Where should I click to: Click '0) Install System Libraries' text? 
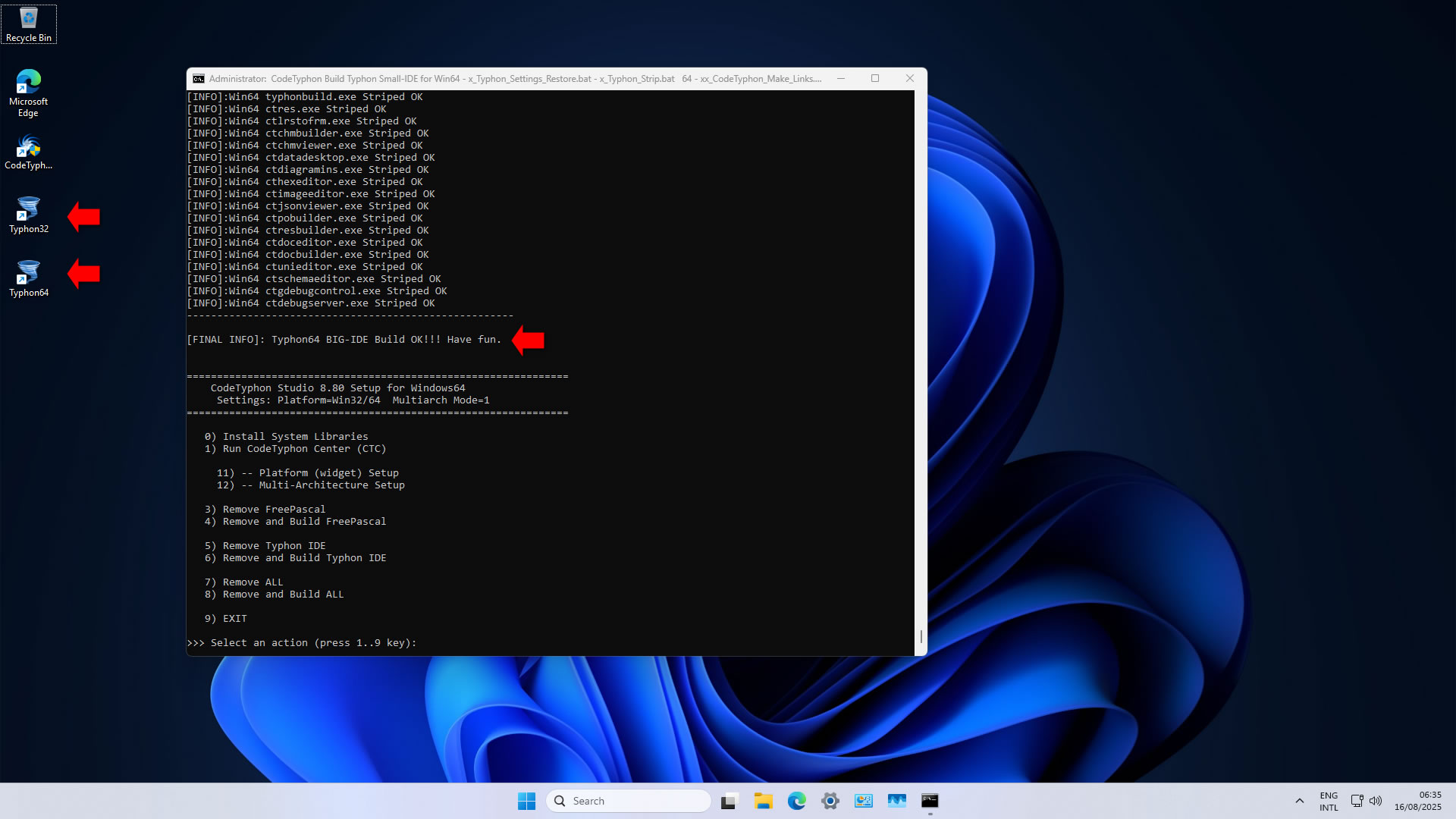click(x=286, y=437)
